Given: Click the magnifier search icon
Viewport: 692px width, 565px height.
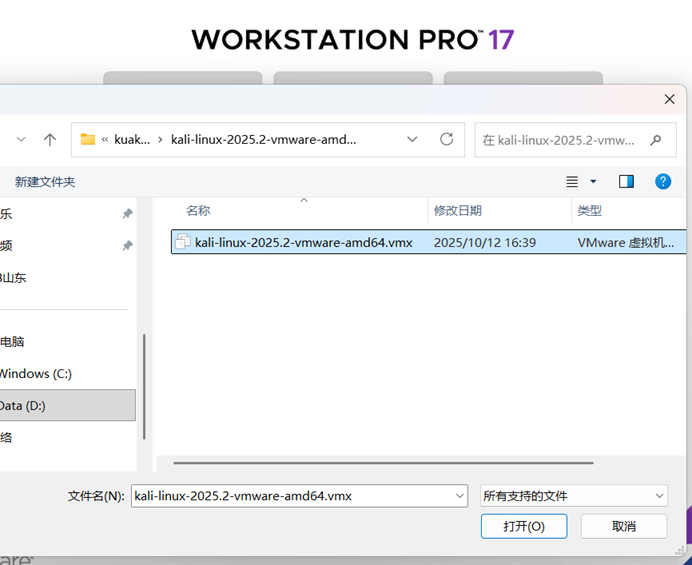Looking at the screenshot, I should (656, 140).
